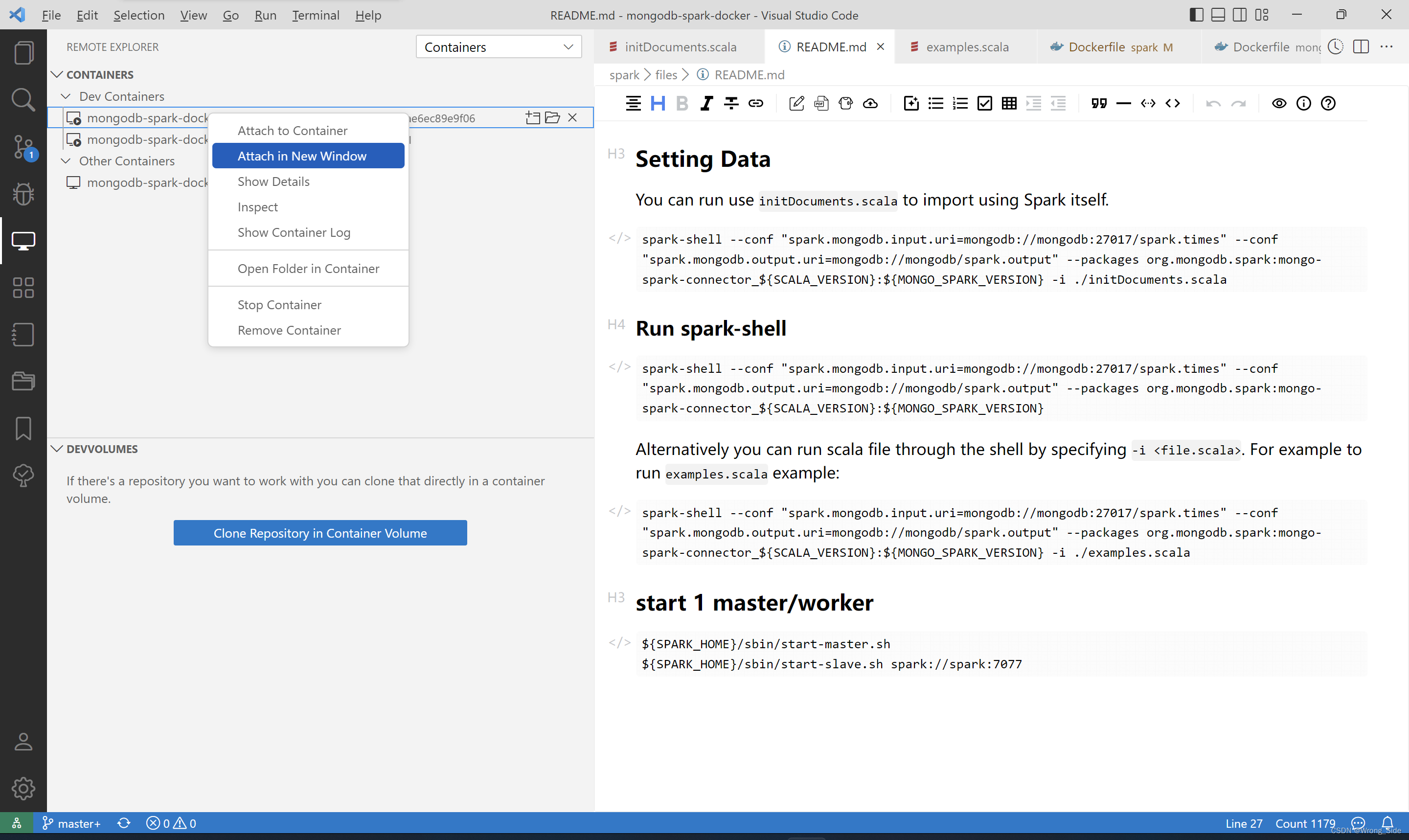Insert quote block via toolbar

point(1099,103)
